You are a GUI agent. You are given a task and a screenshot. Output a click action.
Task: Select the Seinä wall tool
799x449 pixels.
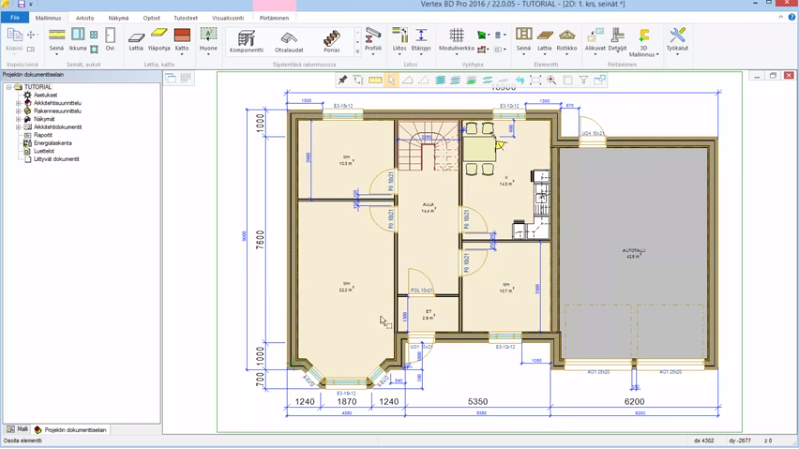tap(56, 38)
